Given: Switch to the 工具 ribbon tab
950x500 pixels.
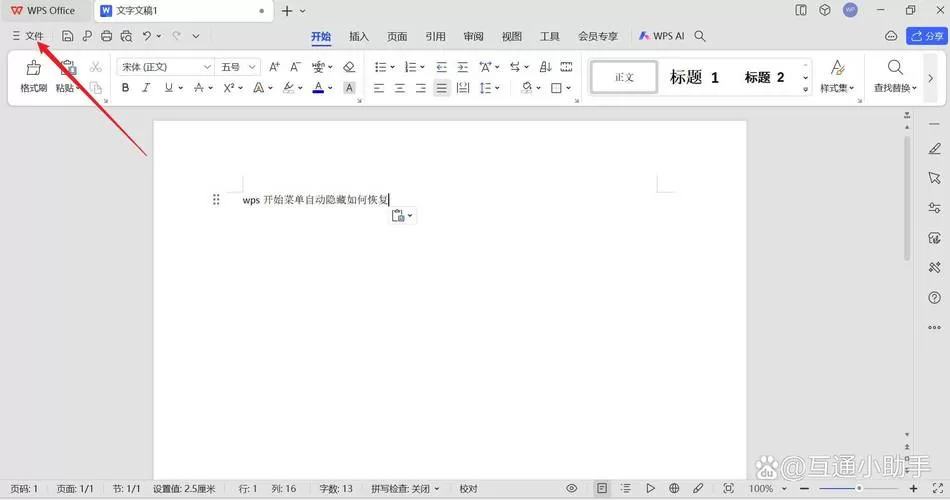Looking at the screenshot, I should pos(550,36).
